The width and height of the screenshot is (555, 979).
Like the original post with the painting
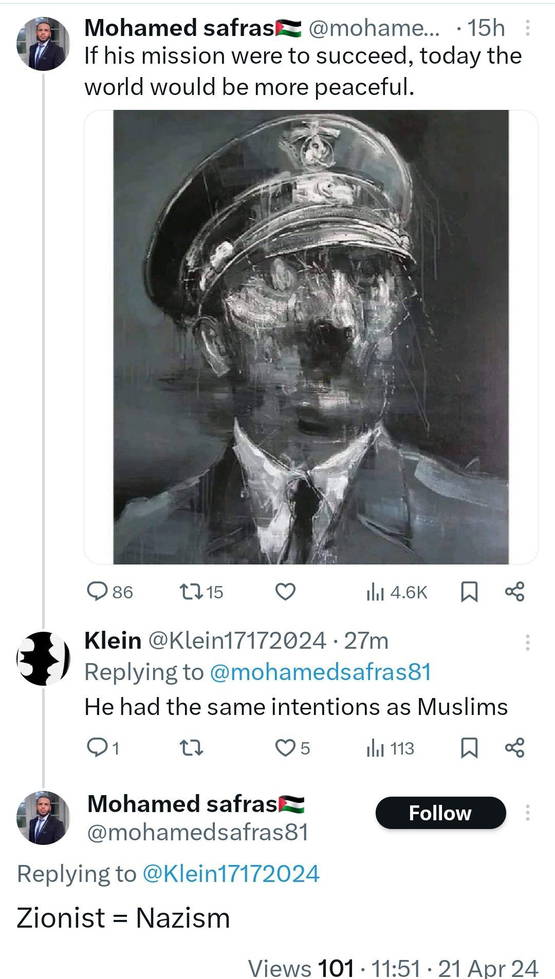pos(285,591)
